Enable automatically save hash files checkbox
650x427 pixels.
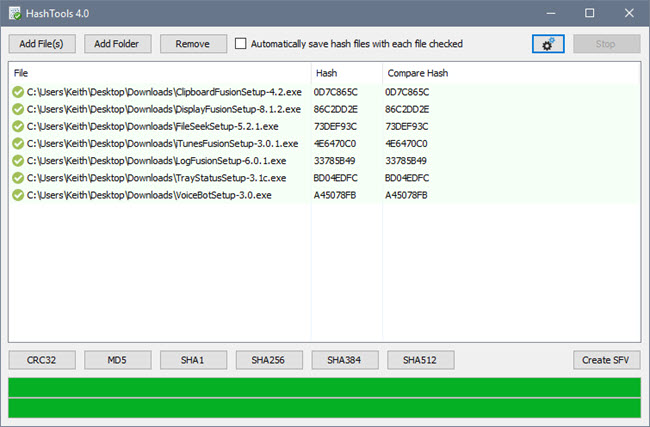(240, 44)
